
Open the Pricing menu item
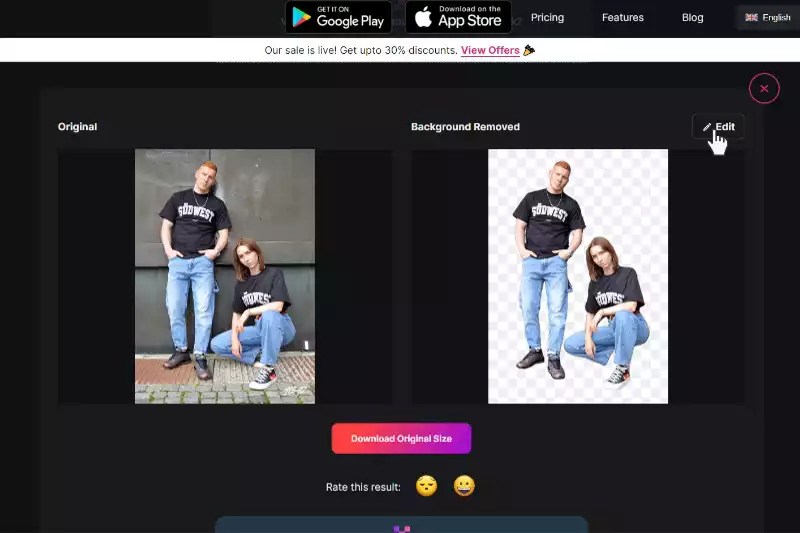pos(547,17)
